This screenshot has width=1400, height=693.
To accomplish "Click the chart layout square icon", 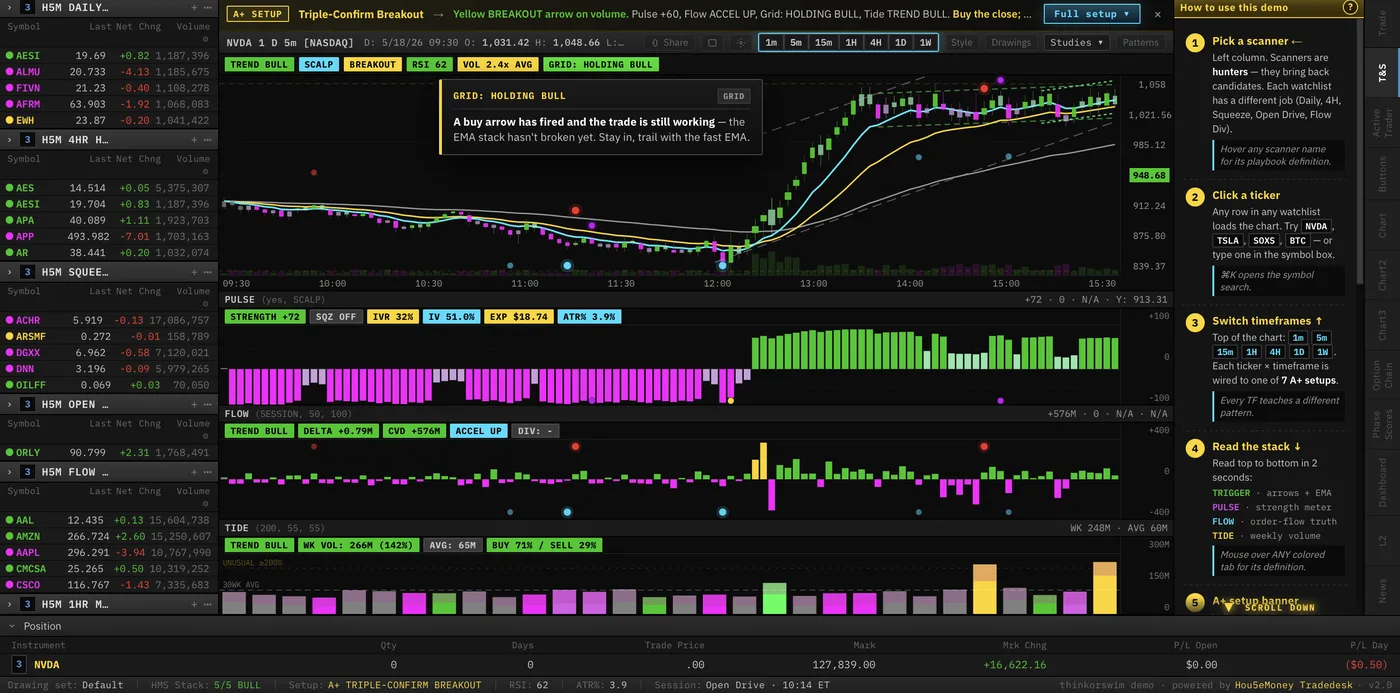I will pyautogui.click(x=712, y=43).
